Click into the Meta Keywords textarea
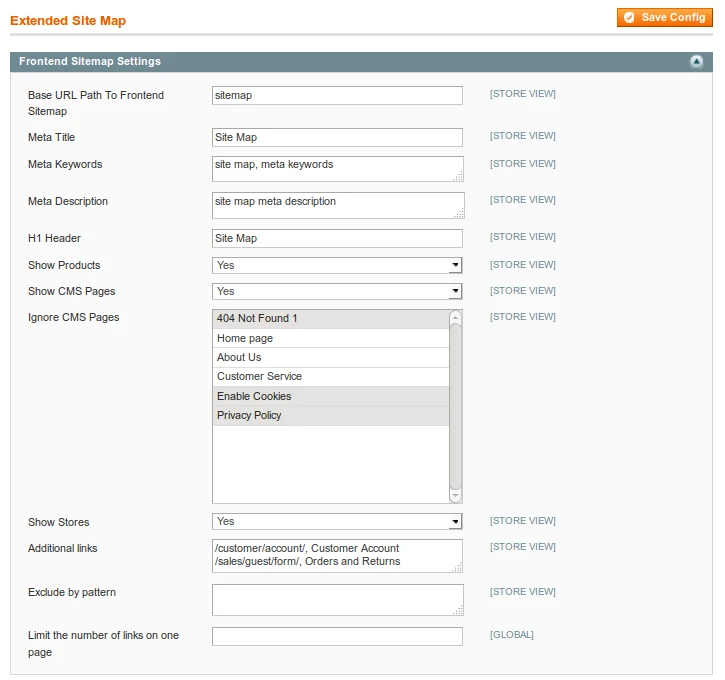Image resolution: width=725 pixels, height=680 pixels. click(x=337, y=168)
